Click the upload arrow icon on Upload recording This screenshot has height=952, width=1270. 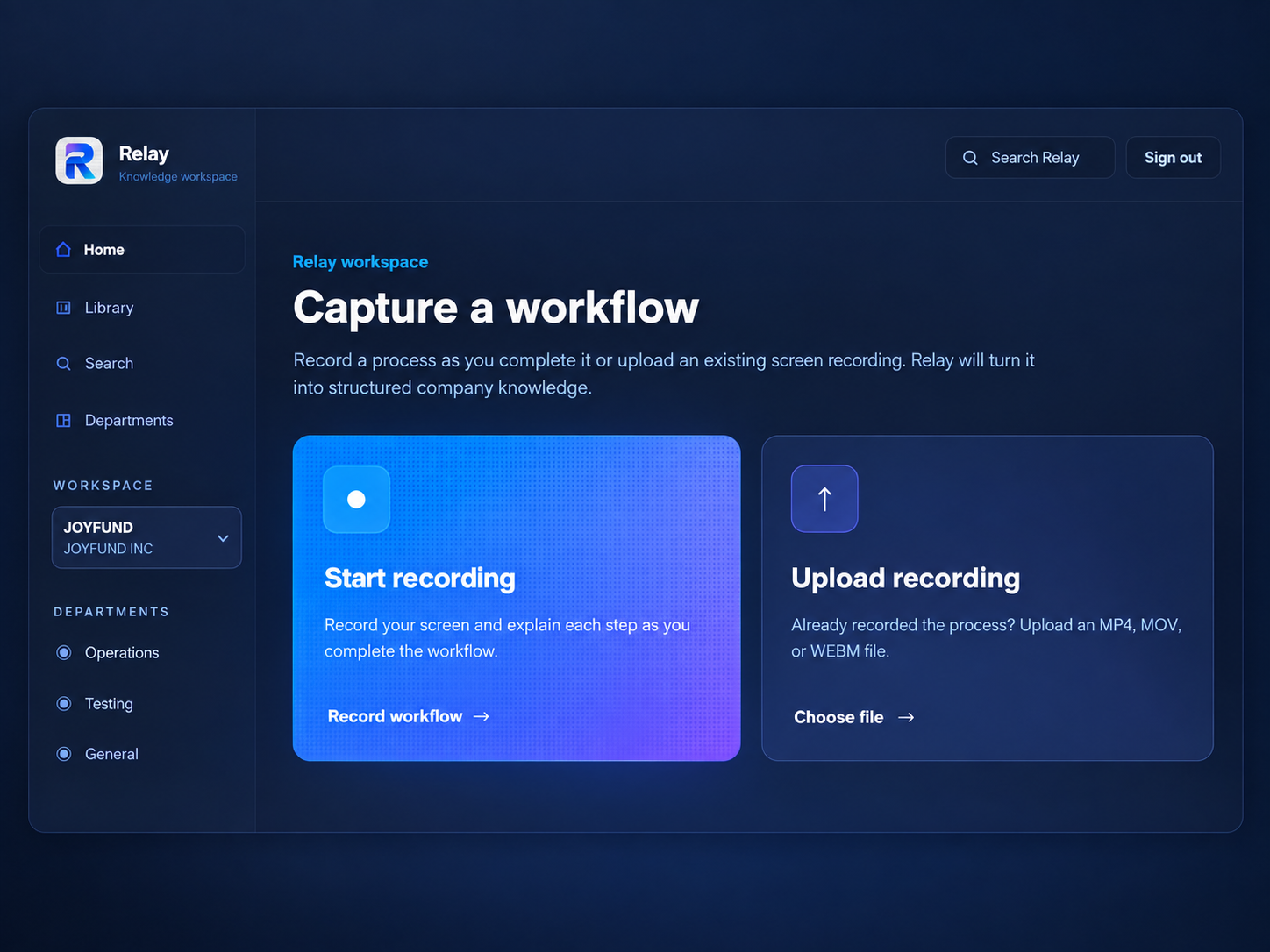(824, 499)
